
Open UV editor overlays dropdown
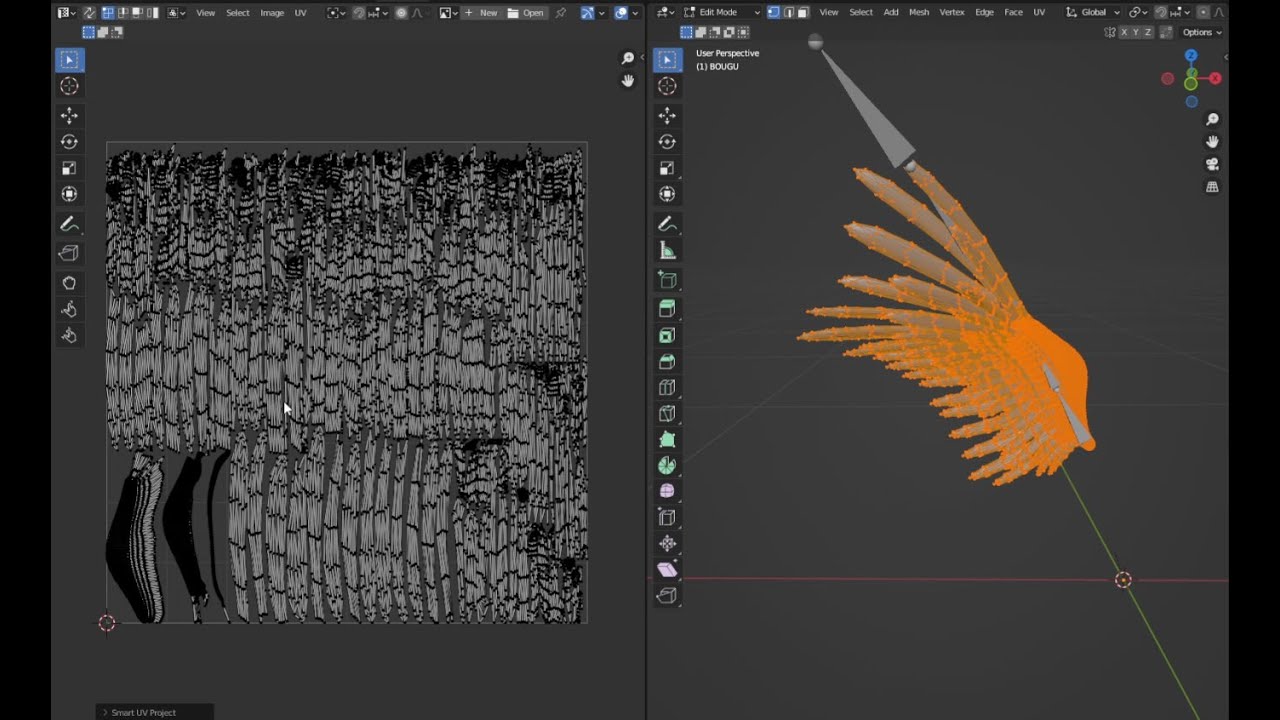[635, 13]
